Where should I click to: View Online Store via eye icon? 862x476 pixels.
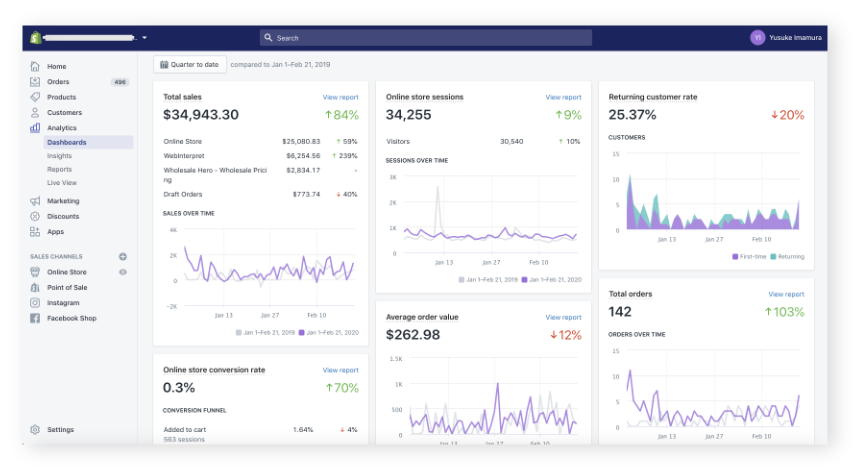coord(123,272)
